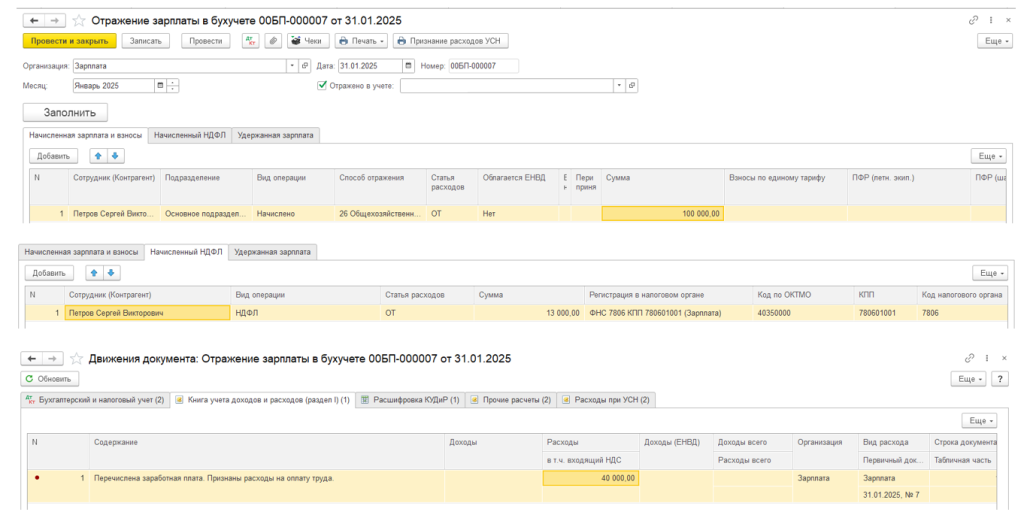
Task: Select the cell Петров Сергей Викто... in the accruals table
Action: [x=114, y=213]
